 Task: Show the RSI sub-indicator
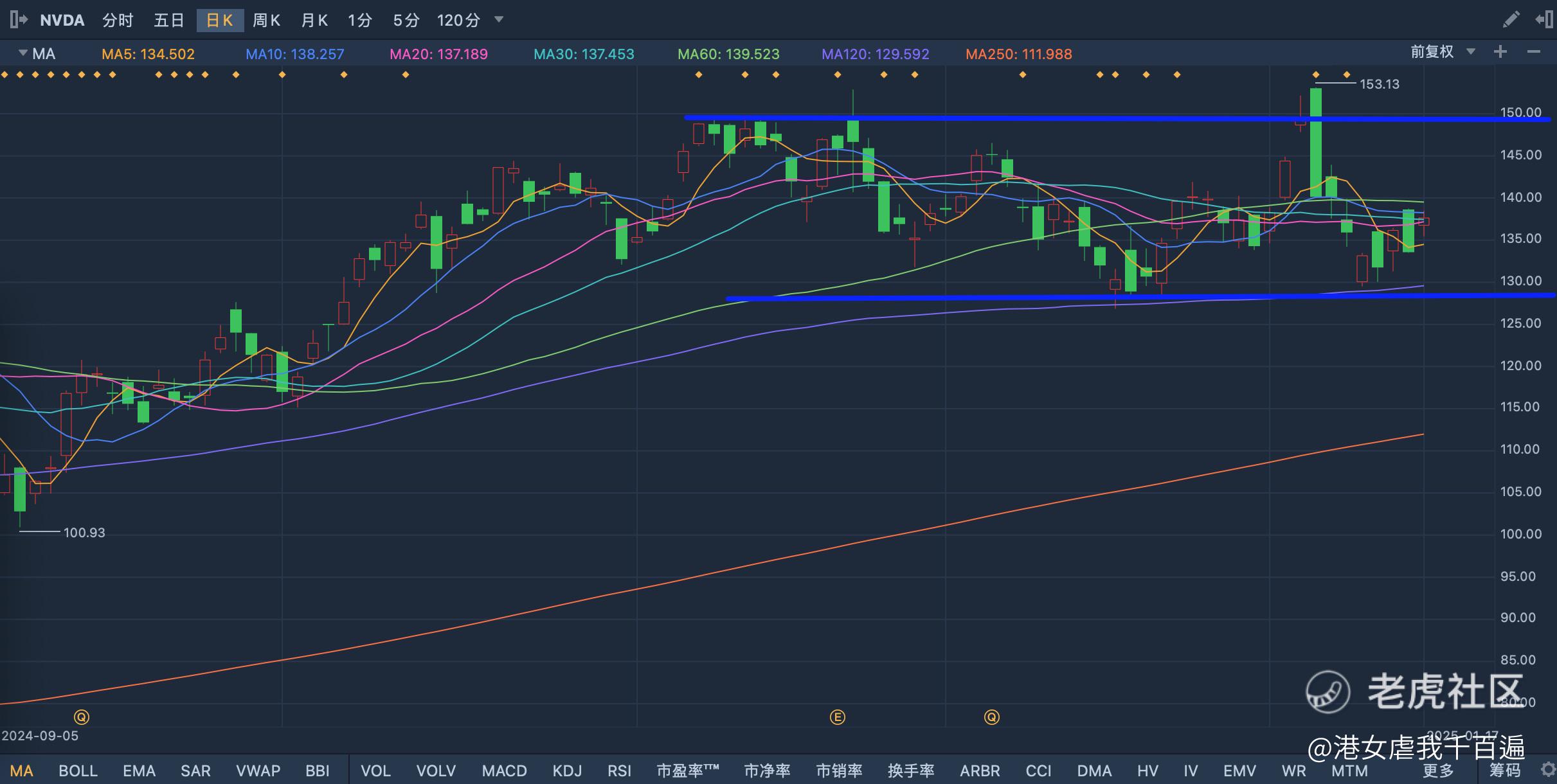pos(619,771)
